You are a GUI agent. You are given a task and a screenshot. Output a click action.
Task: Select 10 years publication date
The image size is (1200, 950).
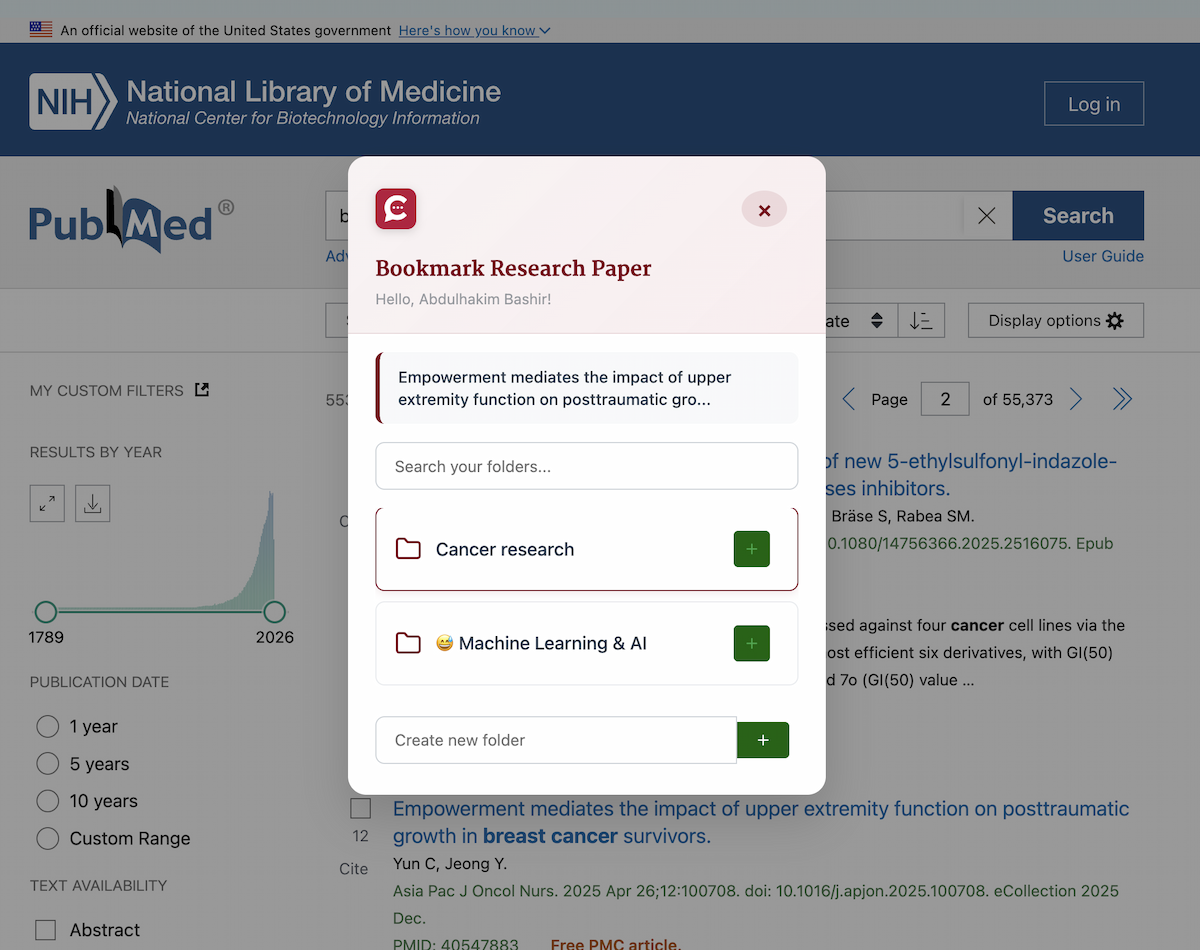coord(48,801)
